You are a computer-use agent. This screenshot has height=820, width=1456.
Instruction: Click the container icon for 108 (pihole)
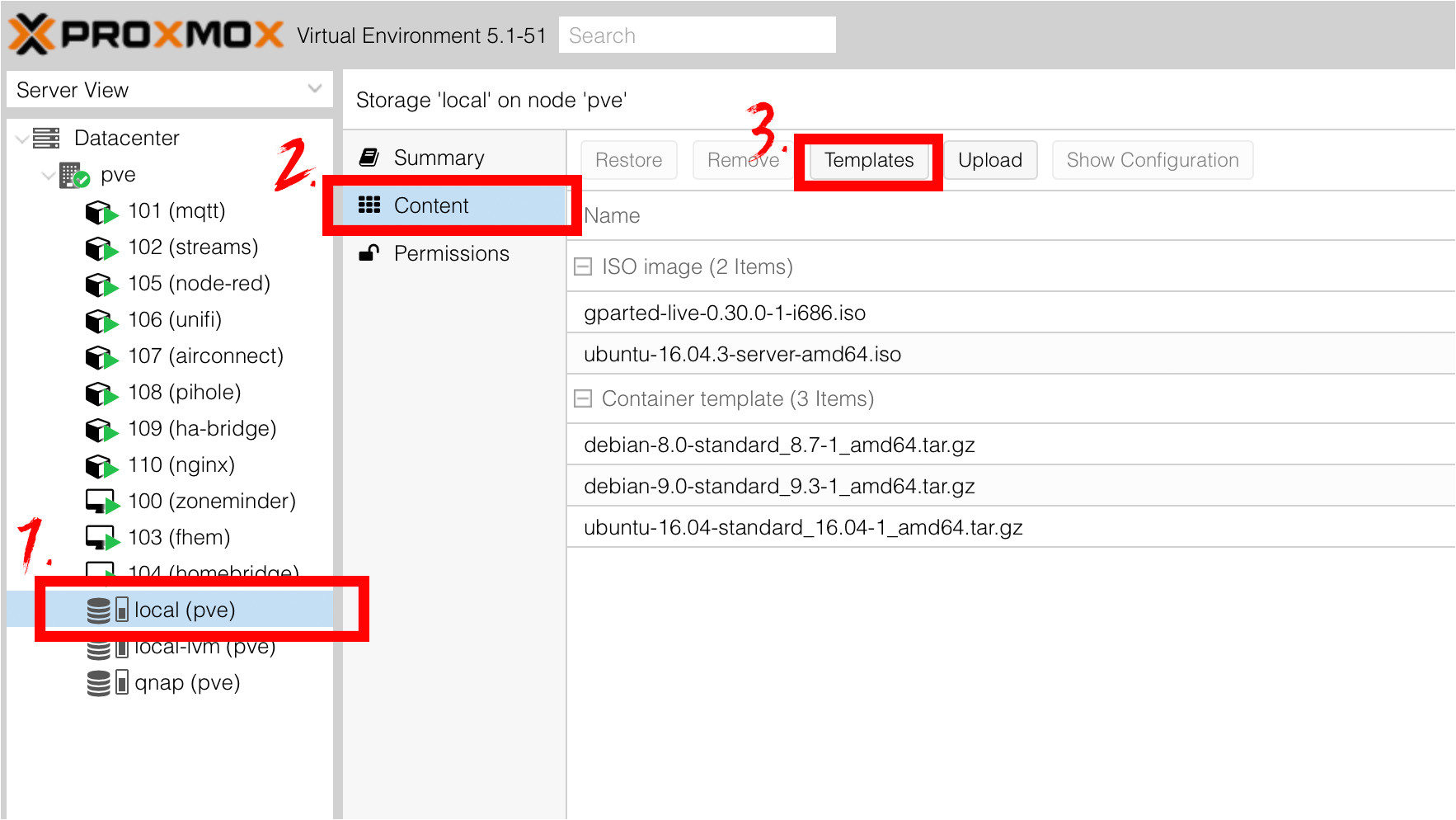101,394
